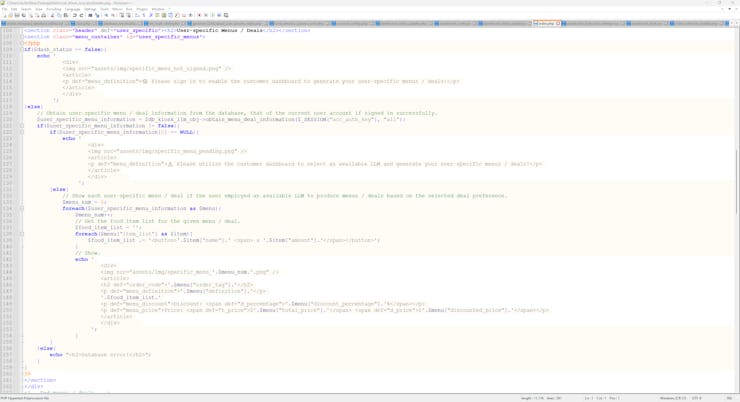The image size is (740, 402).
Task: Open the Function List panel
Action: 177,15
